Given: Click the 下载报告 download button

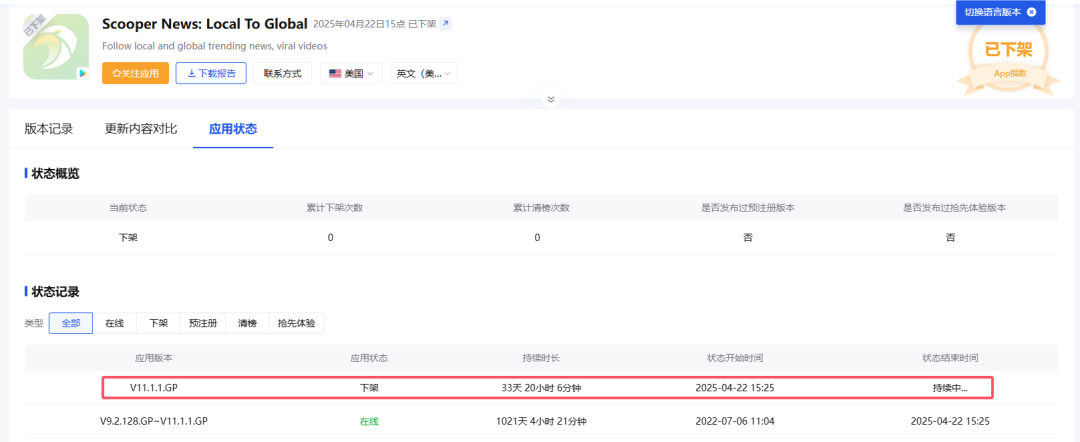Looking at the screenshot, I should 211,73.
